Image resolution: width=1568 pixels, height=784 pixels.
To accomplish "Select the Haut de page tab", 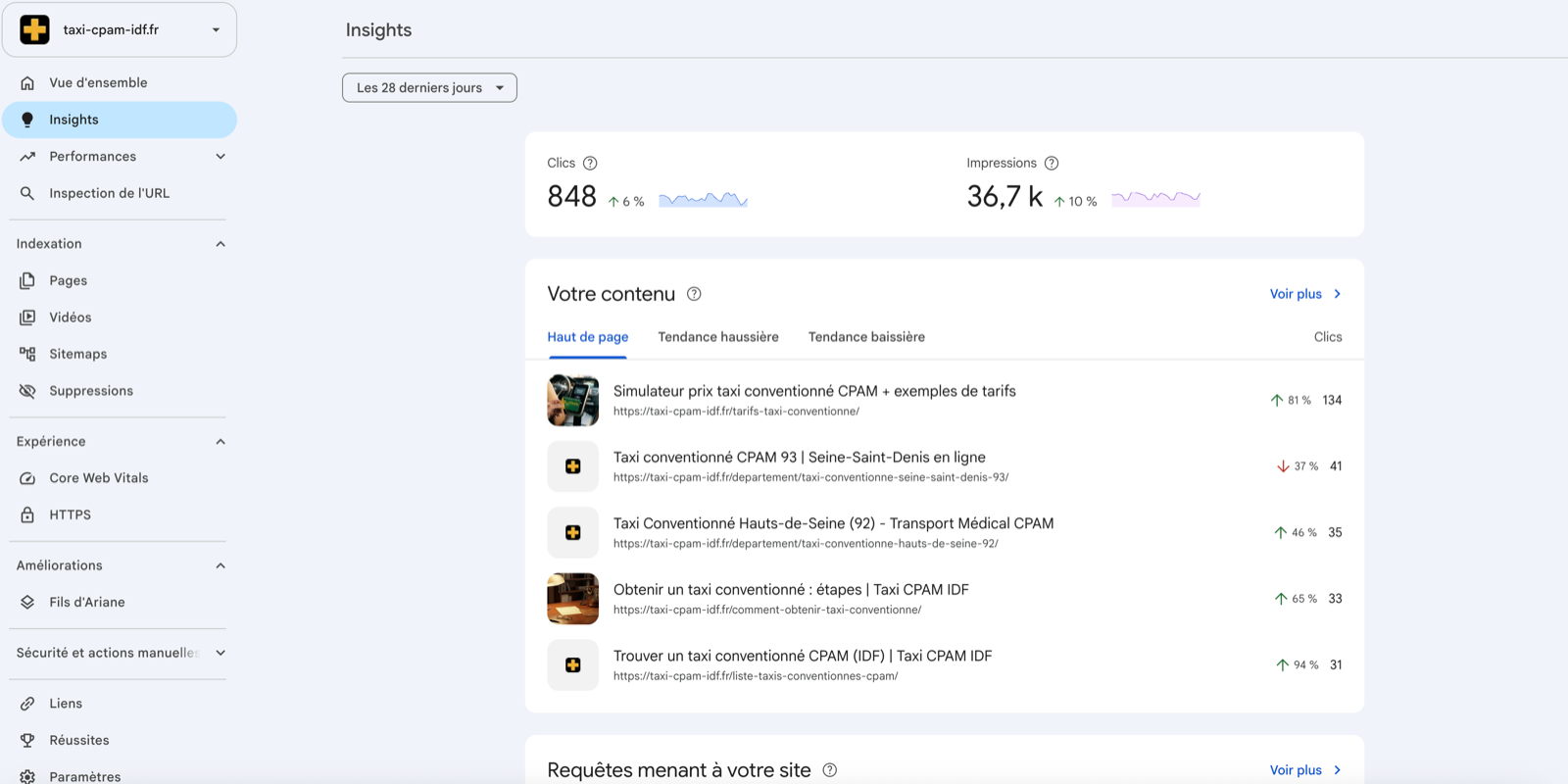I will (588, 337).
